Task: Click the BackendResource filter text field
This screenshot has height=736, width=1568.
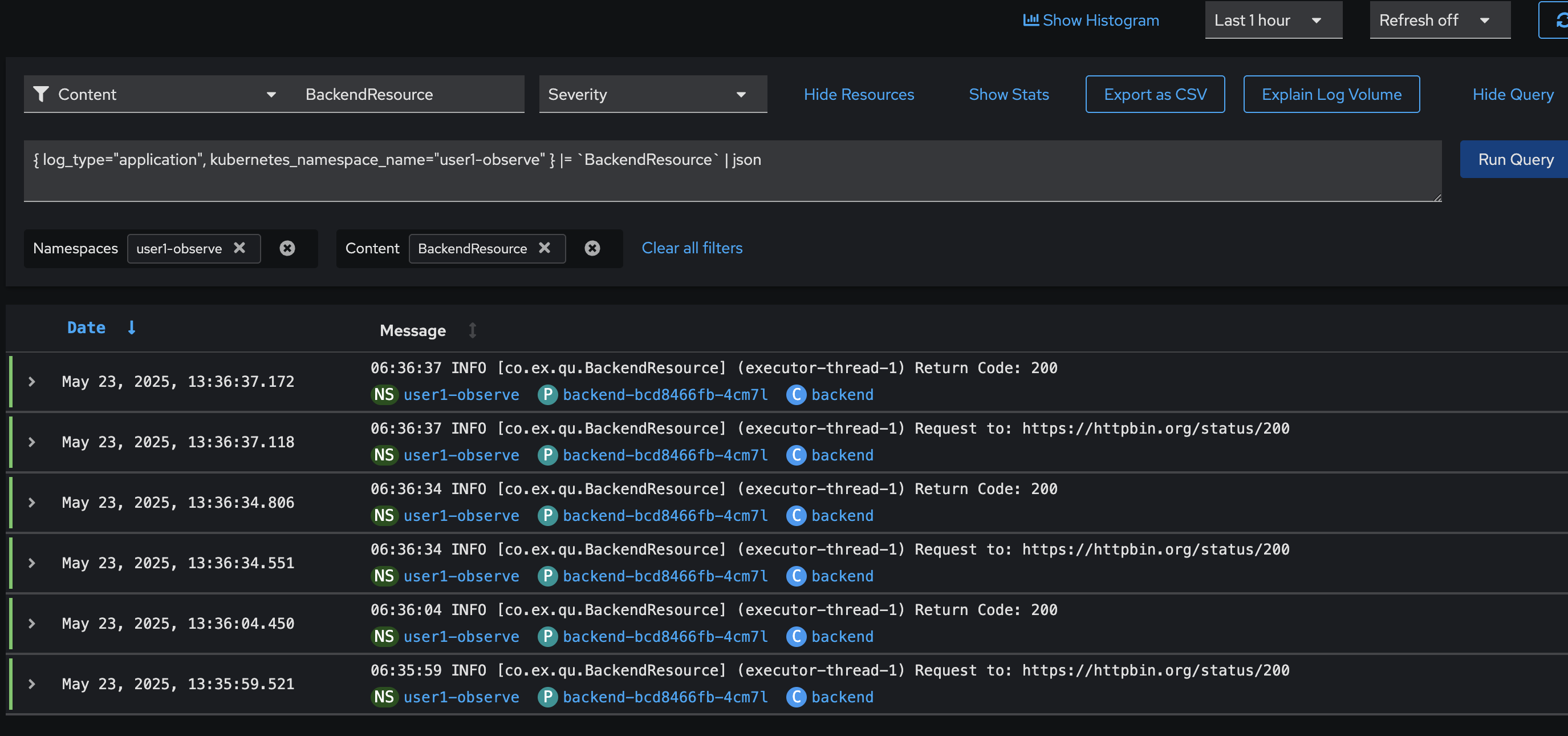Action: [x=411, y=94]
